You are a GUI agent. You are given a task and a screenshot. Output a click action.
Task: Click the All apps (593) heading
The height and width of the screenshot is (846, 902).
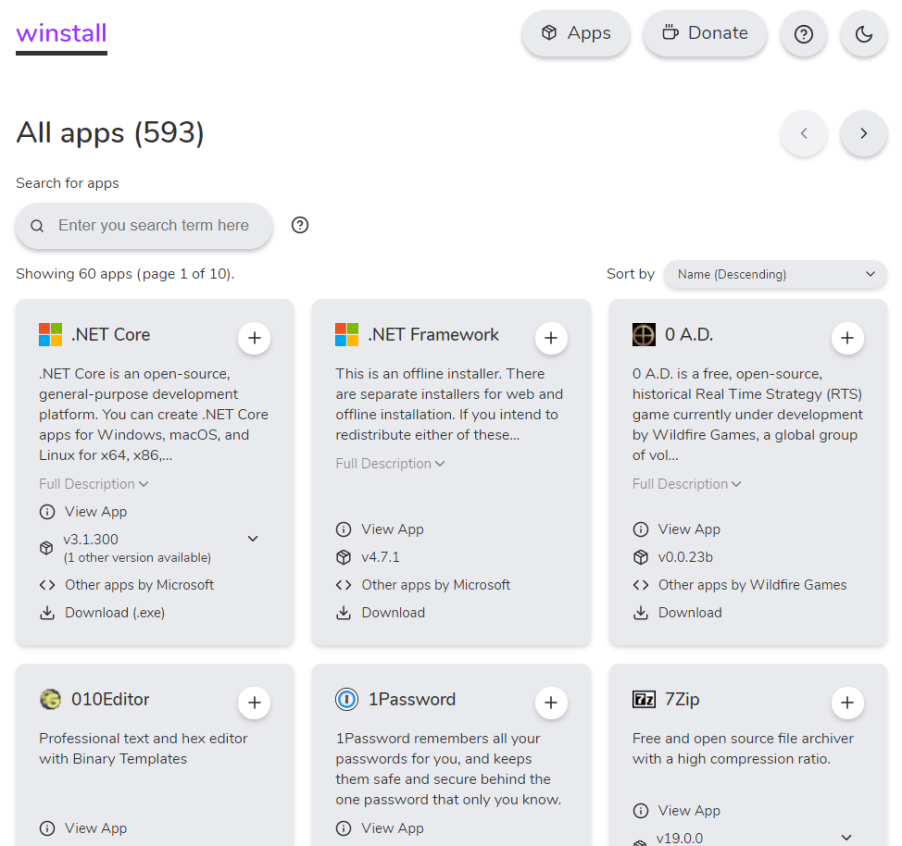tap(110, 133)
